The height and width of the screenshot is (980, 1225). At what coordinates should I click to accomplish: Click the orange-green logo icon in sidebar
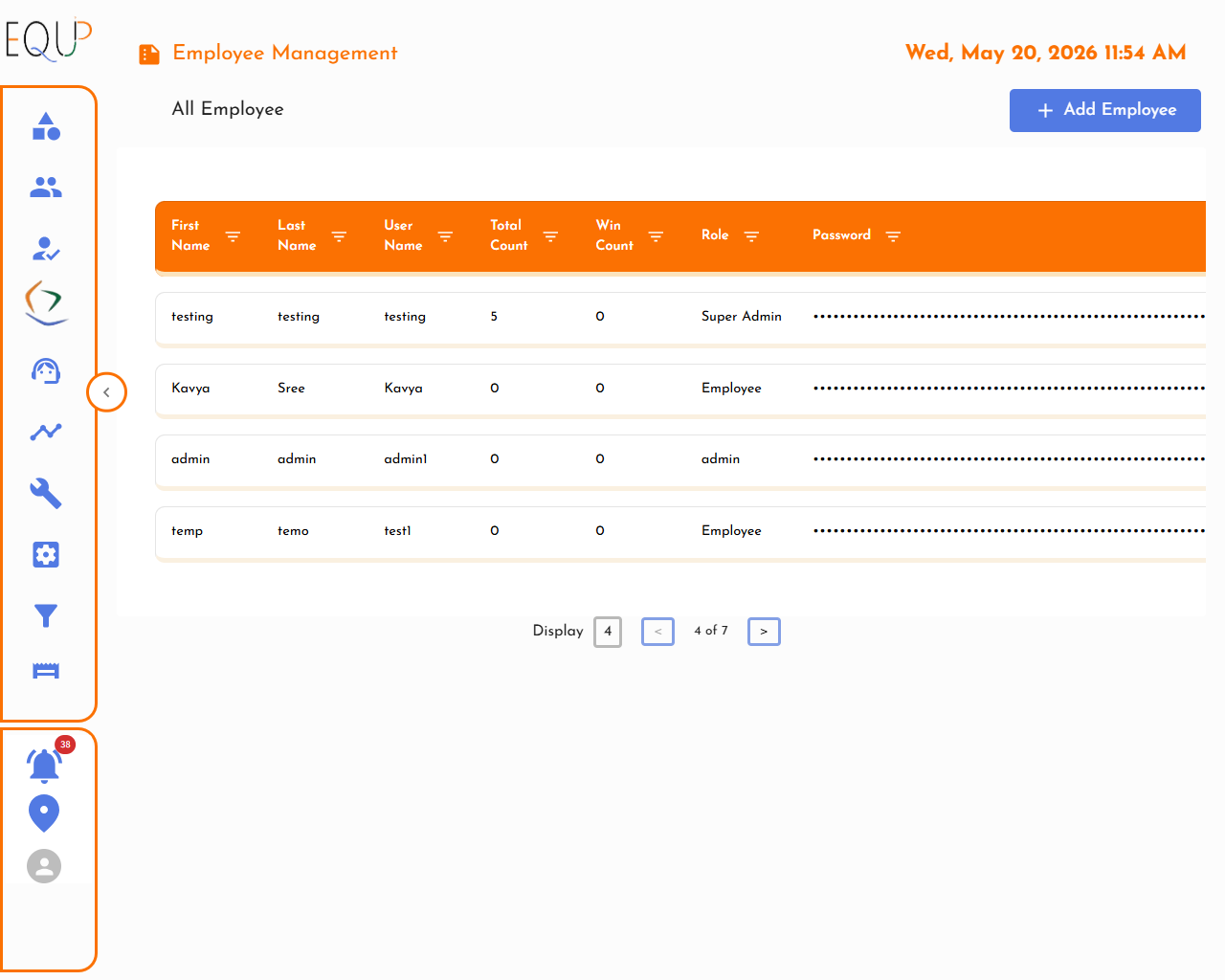pyautogui.click(x=46, y=303)
